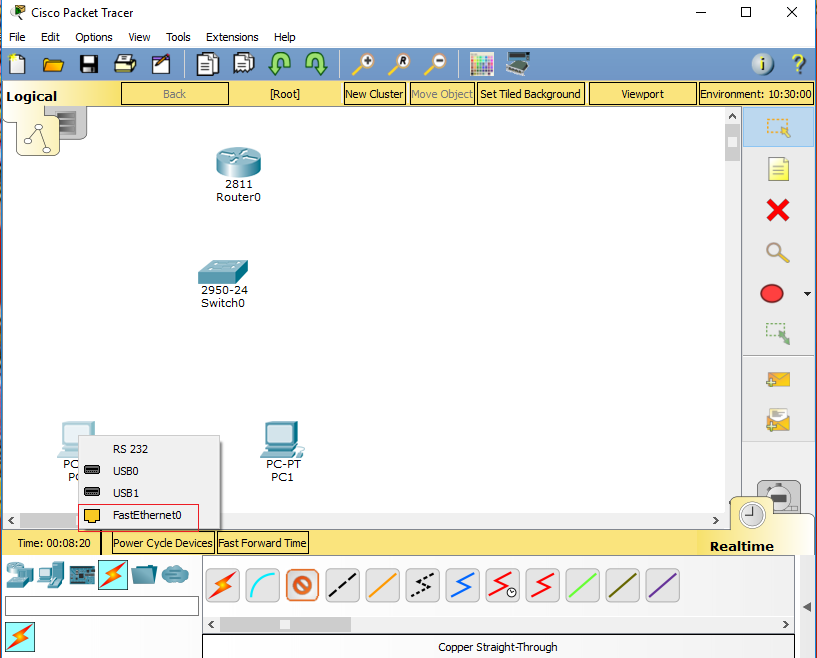Image resolution: width=817 pixels, height=658 pixels.
Task: Select the Delete tool in the right toolbar
Action: coord(778,210)
